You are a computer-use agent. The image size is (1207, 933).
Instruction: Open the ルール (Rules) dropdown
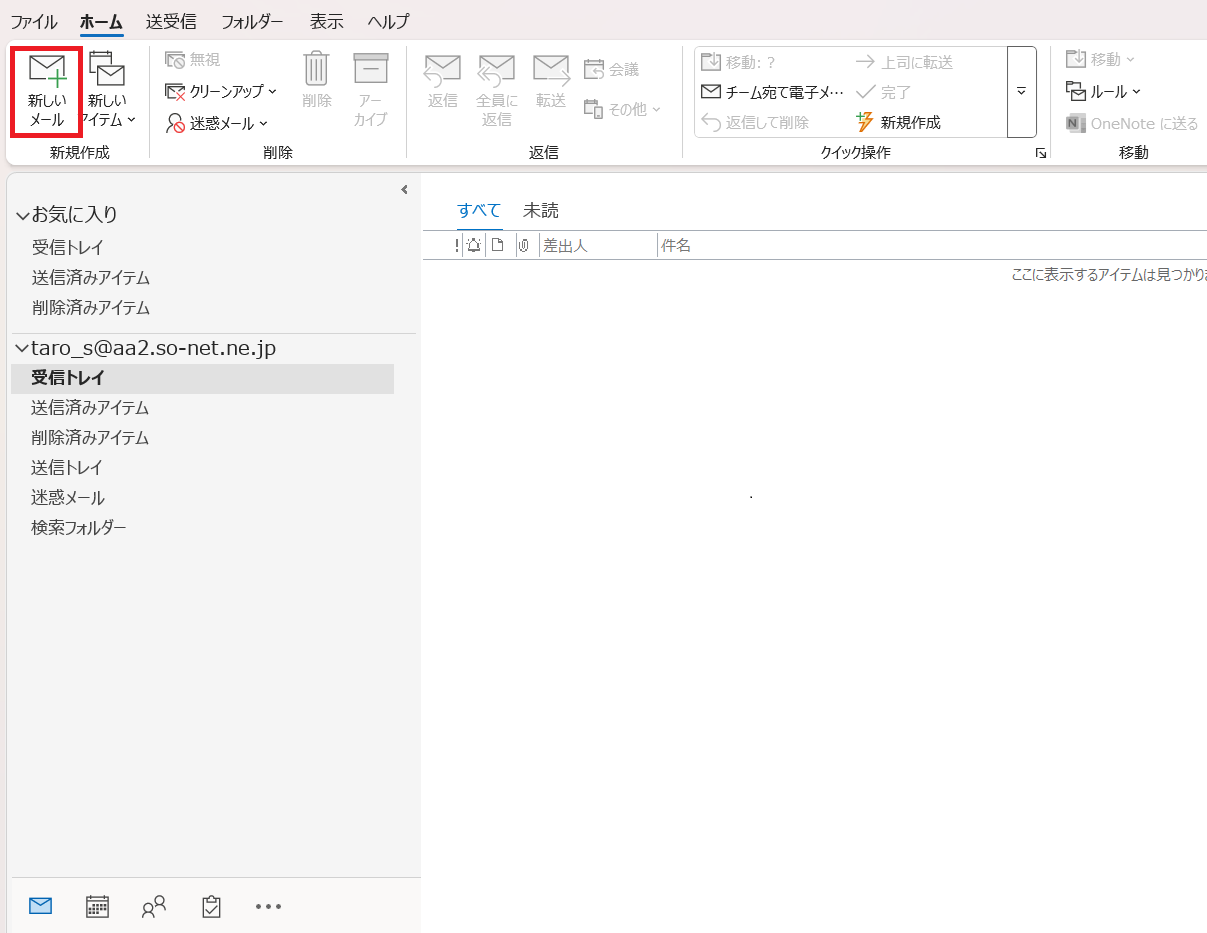[x=1104, y=91]
